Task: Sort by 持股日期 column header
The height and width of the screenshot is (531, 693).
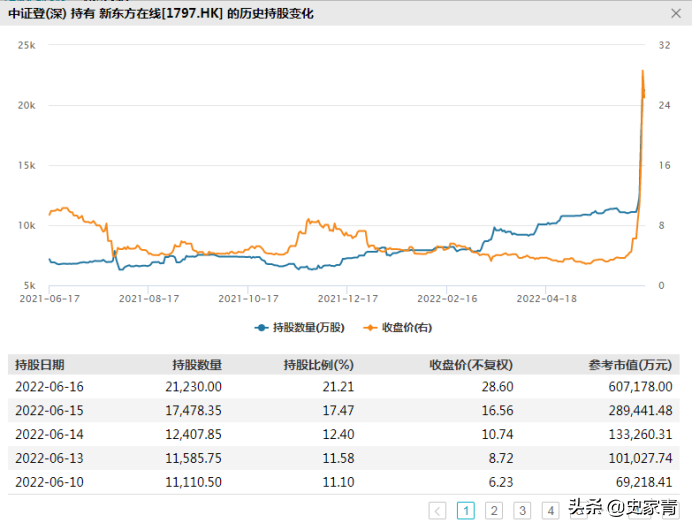Action: [40, 365]
